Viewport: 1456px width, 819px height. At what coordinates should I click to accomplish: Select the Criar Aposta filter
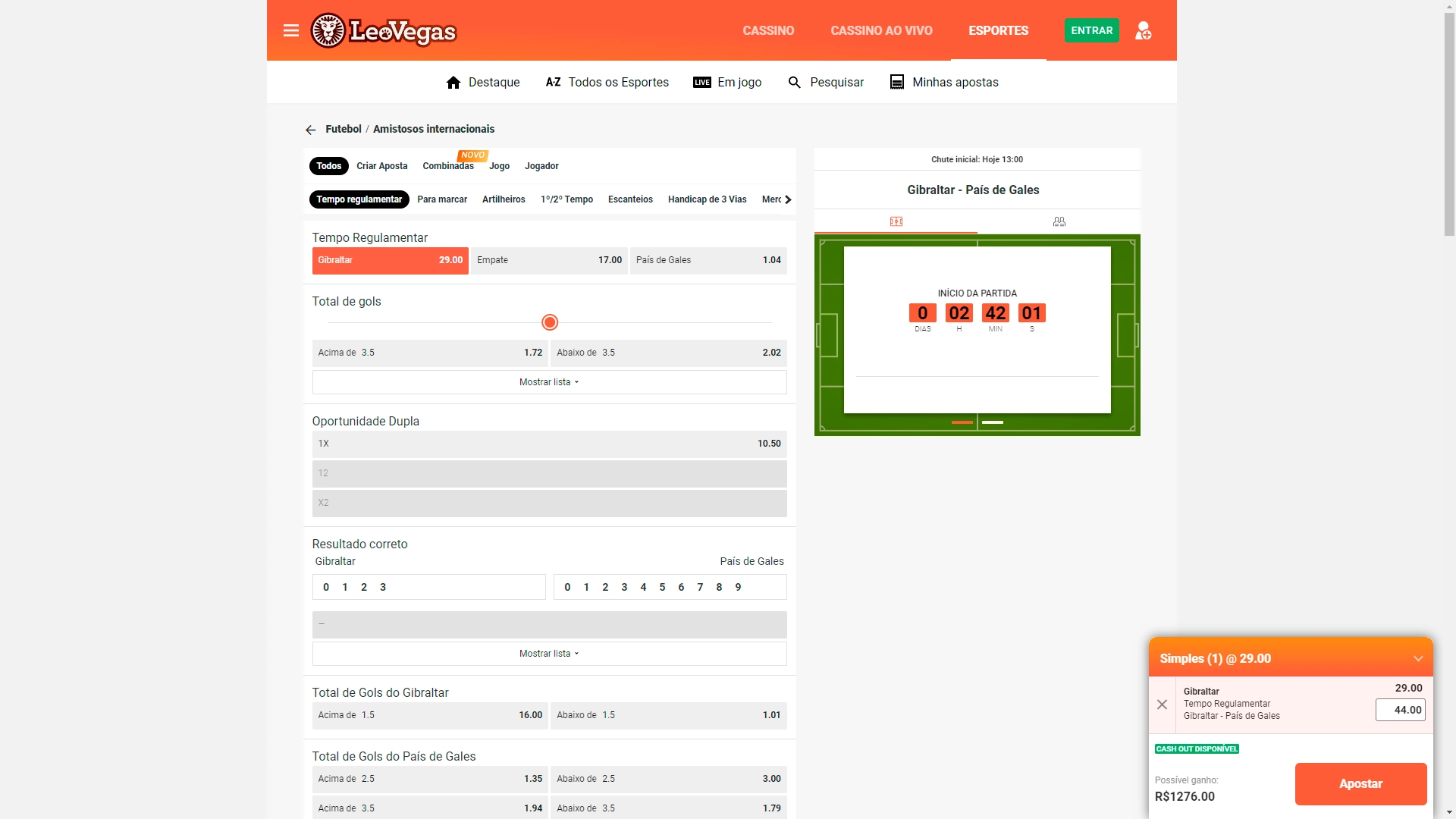382,166
